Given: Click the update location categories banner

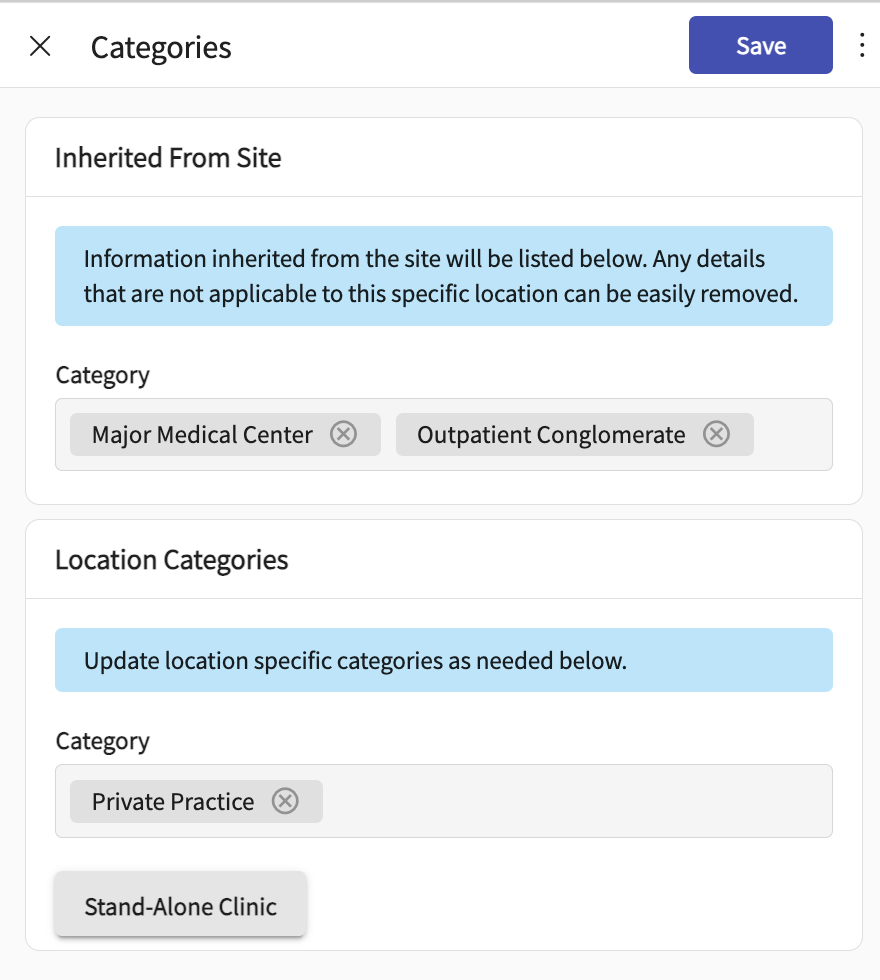Looking at the screenshot, I should pos(443,660).
